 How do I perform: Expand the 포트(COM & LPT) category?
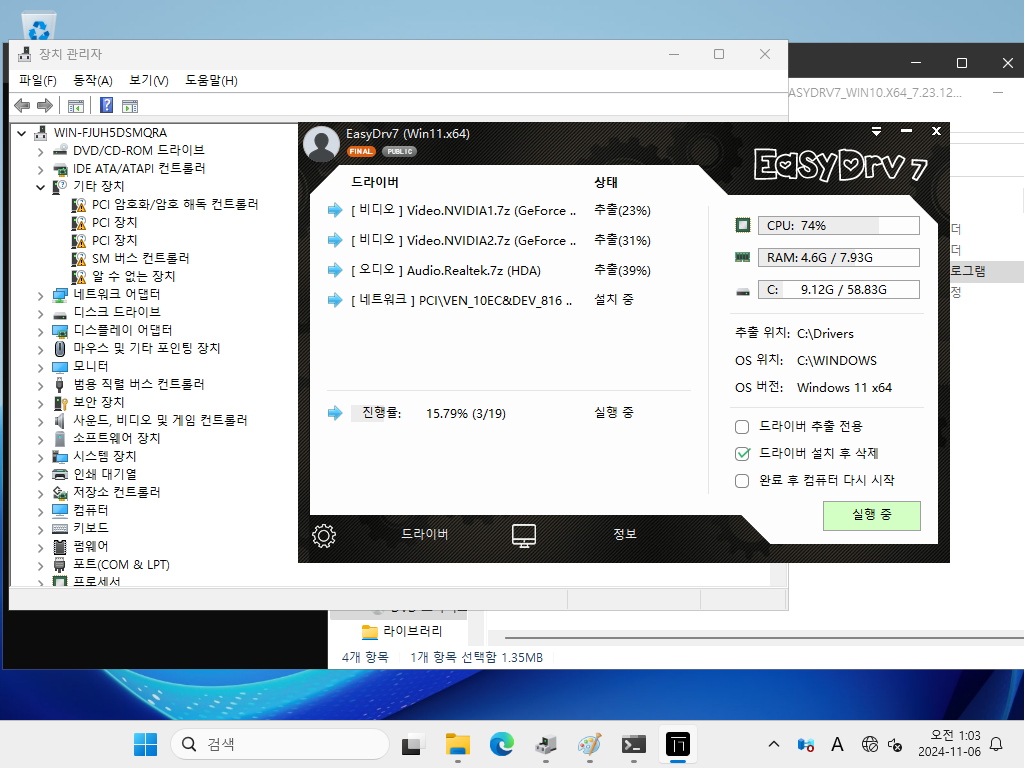[41, 565]
